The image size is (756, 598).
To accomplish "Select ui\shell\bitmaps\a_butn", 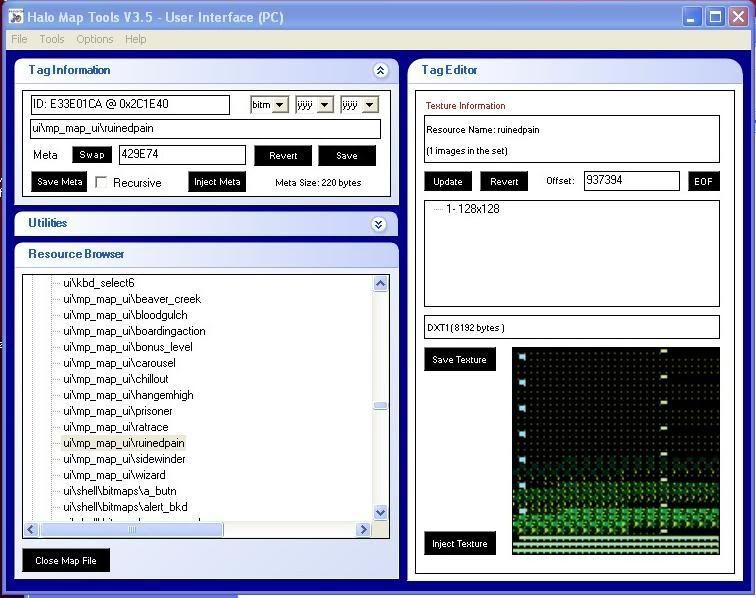I will 120,491.
